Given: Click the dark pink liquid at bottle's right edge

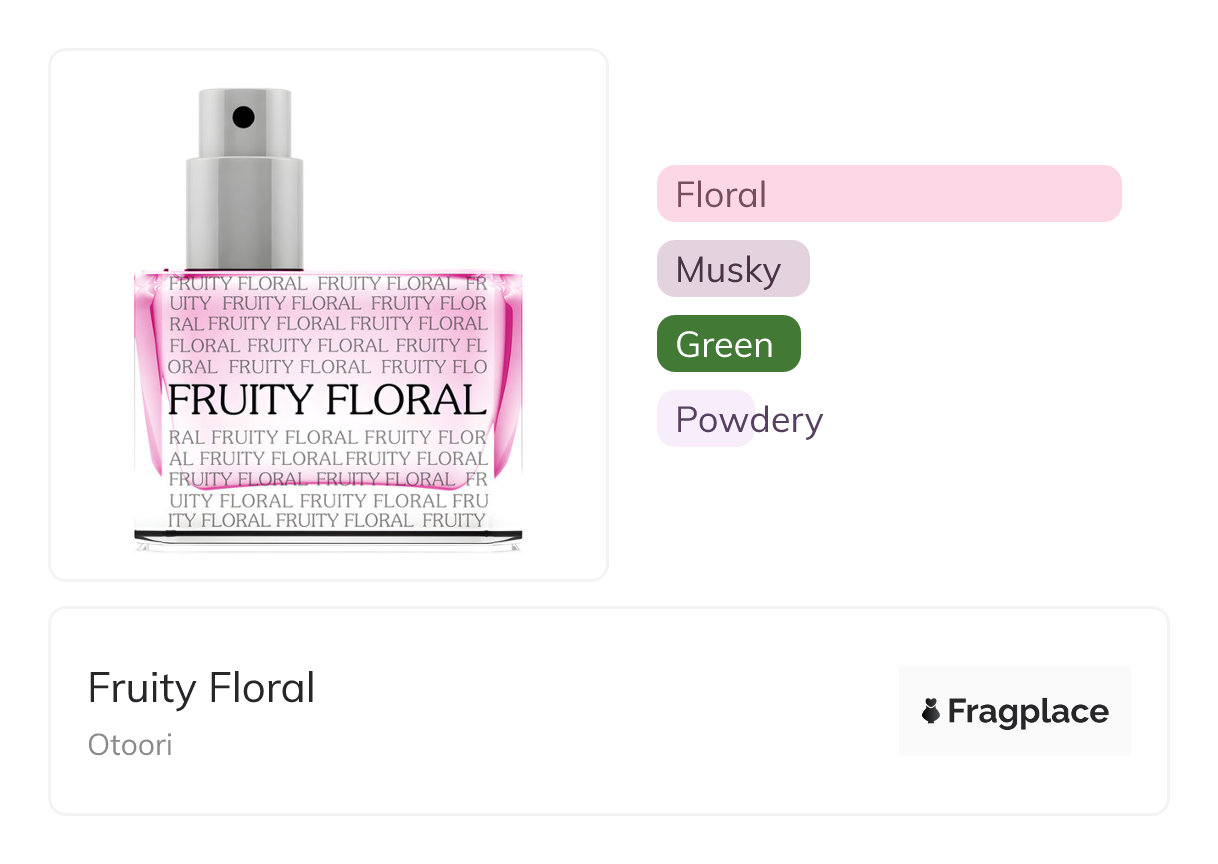Looking at the screenshot, I should click(509, 370).
